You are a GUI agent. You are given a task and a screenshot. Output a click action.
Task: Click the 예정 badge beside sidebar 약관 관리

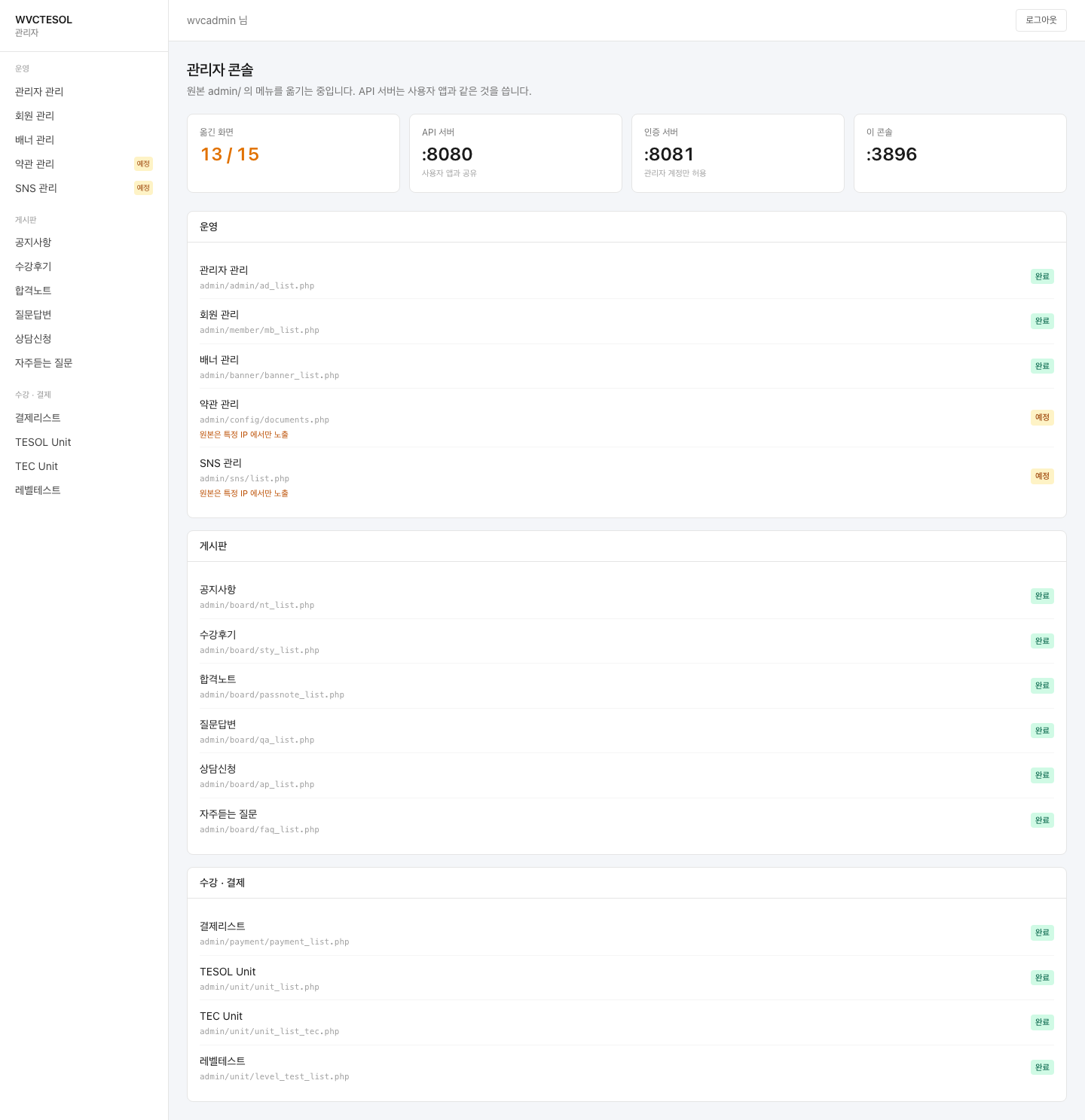click(143, 163)
